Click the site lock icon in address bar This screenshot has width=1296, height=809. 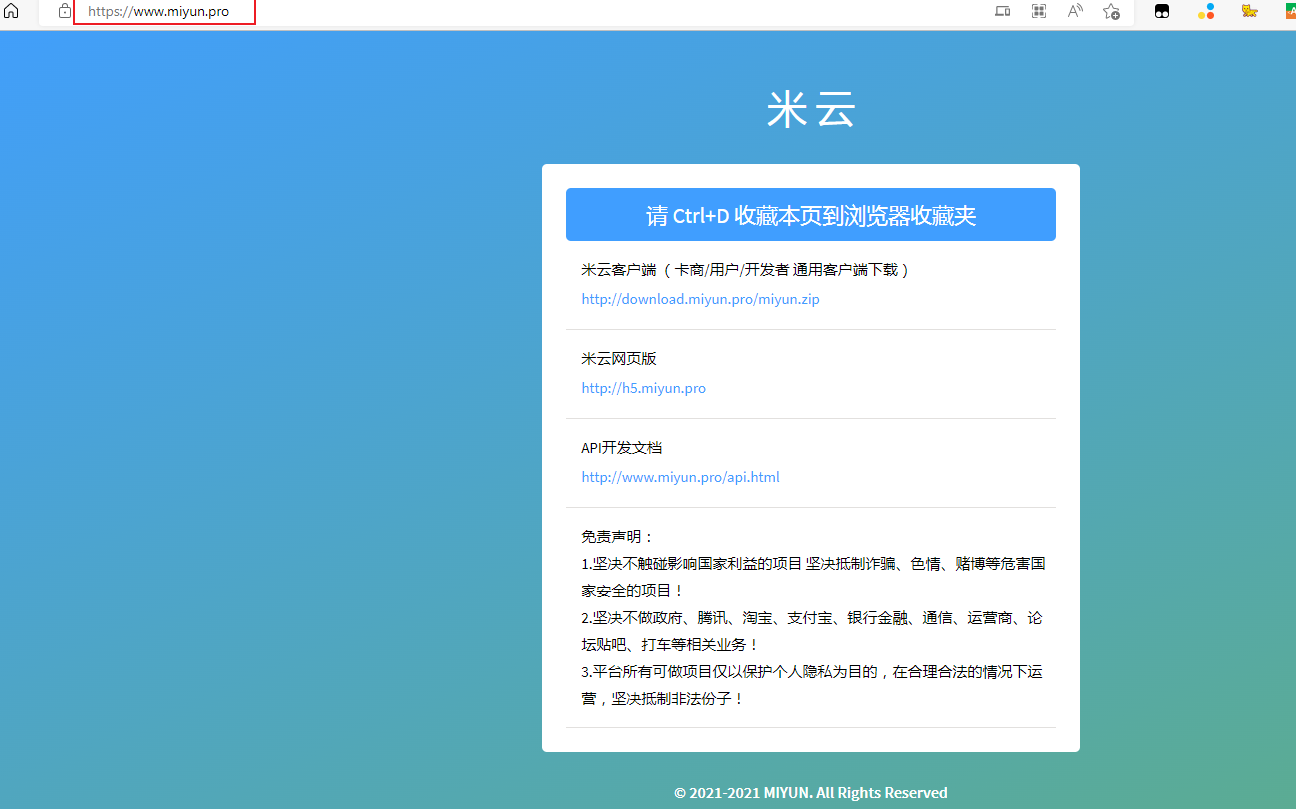[65, 11]
